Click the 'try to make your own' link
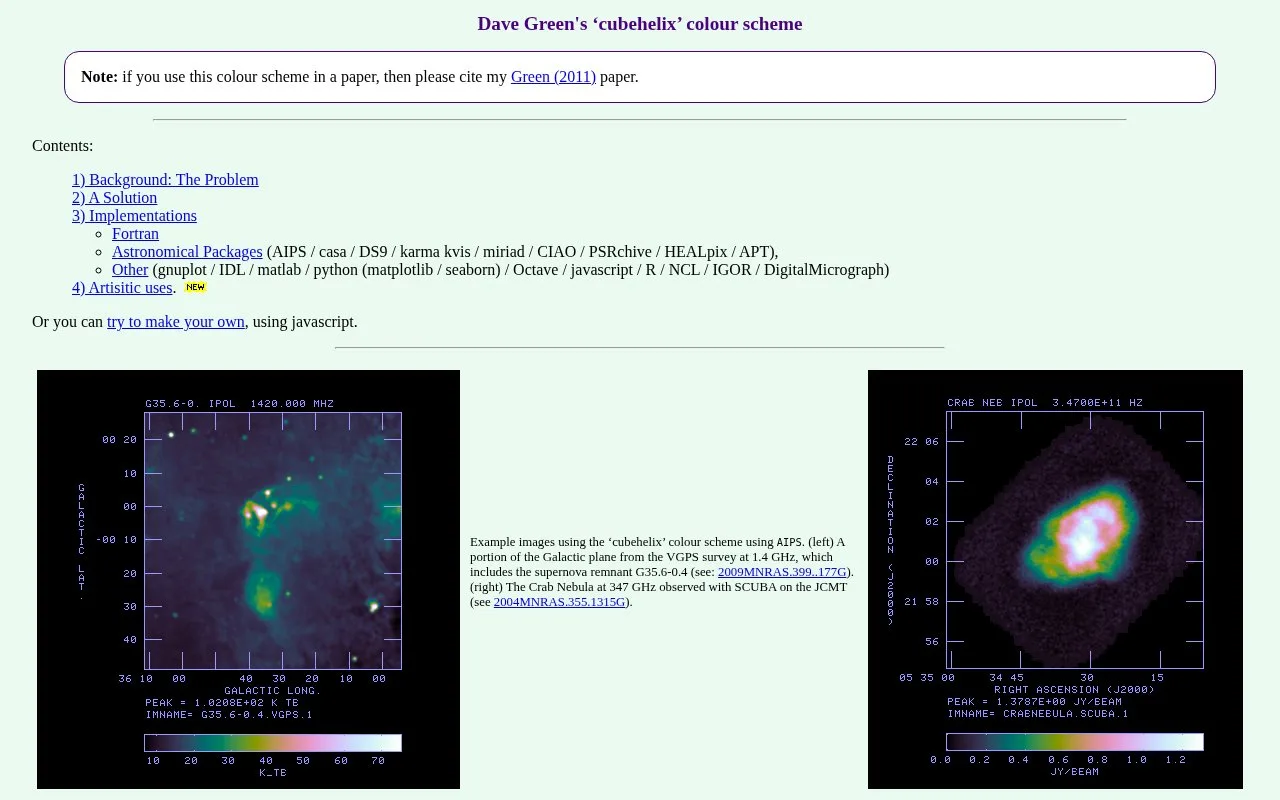 pyautogui.click(x=176, y=322)
